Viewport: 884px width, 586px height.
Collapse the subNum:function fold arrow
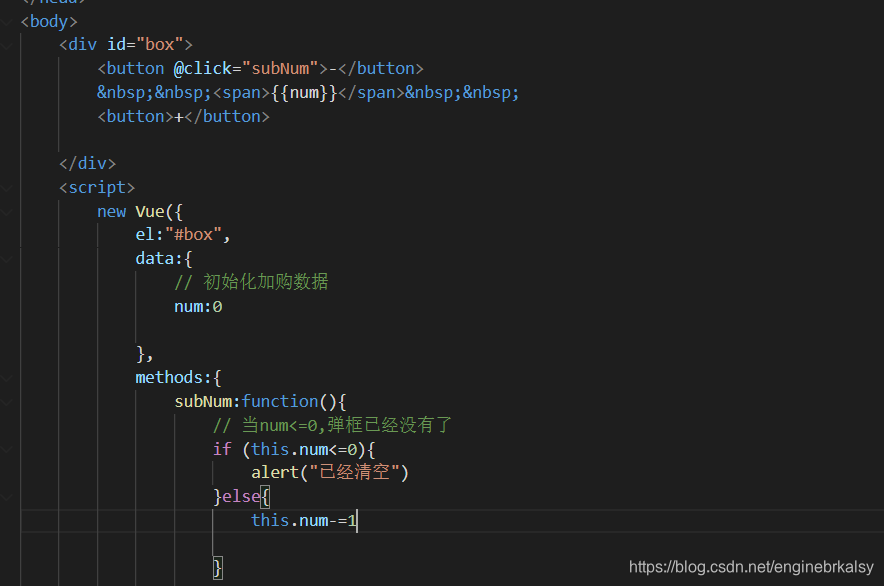tap(6, 402)
